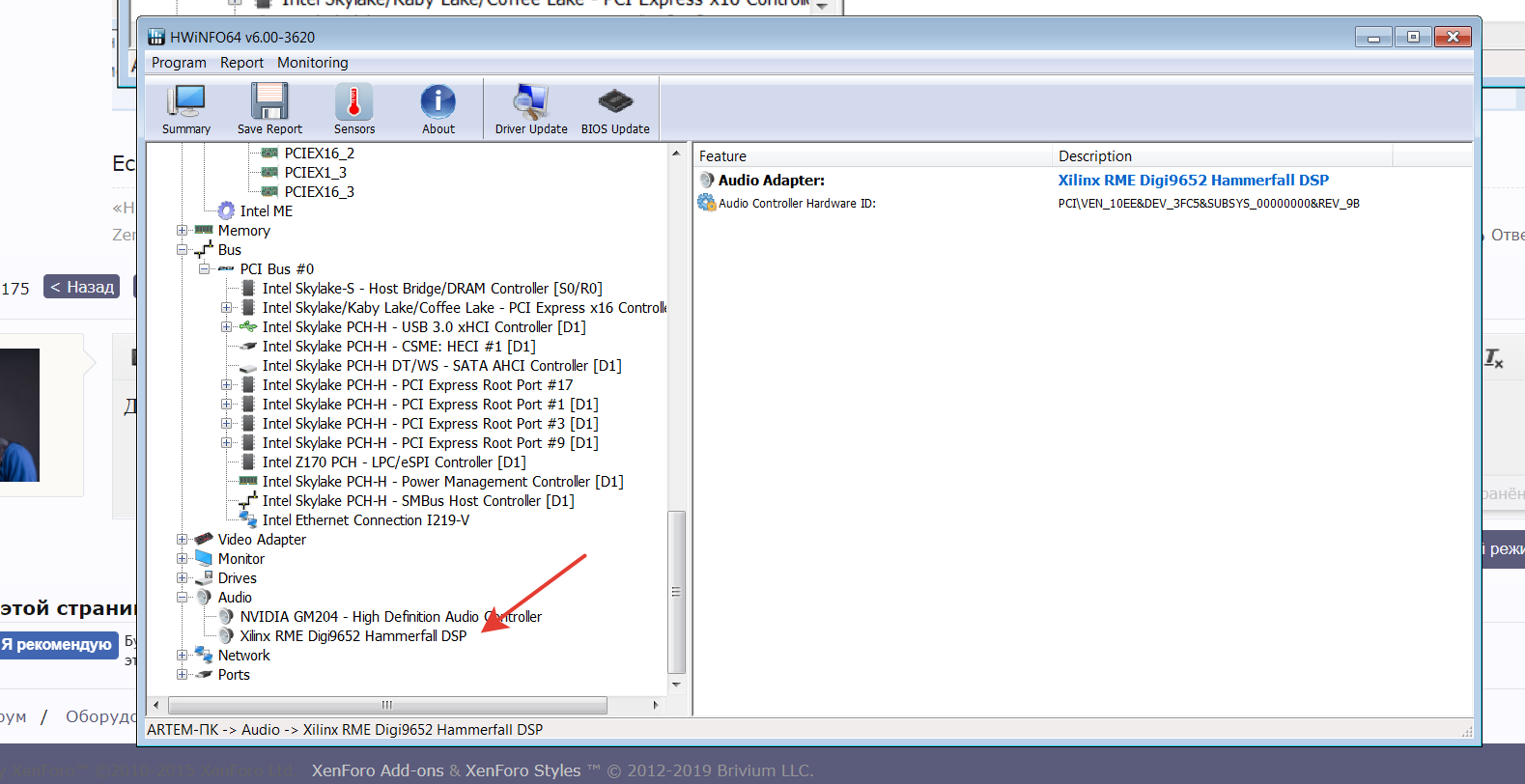Click the About info icon
1525x784 pixels.
[438, 100]
